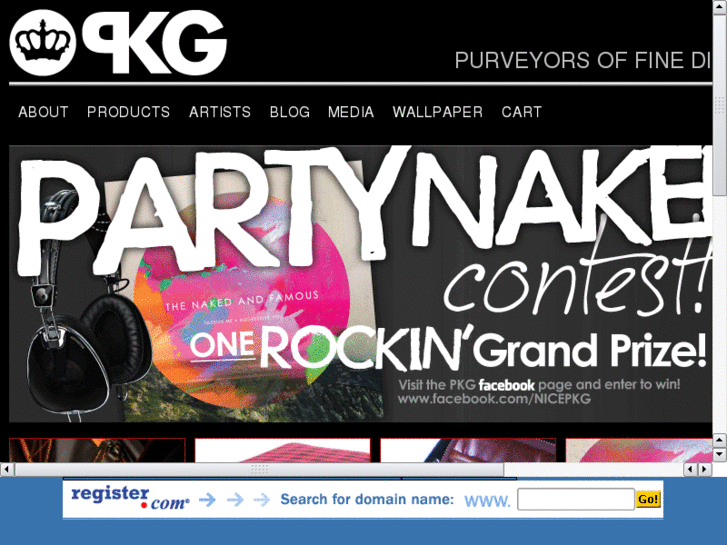Select the third product thumbnail with leather item

(x=468, y=450)
